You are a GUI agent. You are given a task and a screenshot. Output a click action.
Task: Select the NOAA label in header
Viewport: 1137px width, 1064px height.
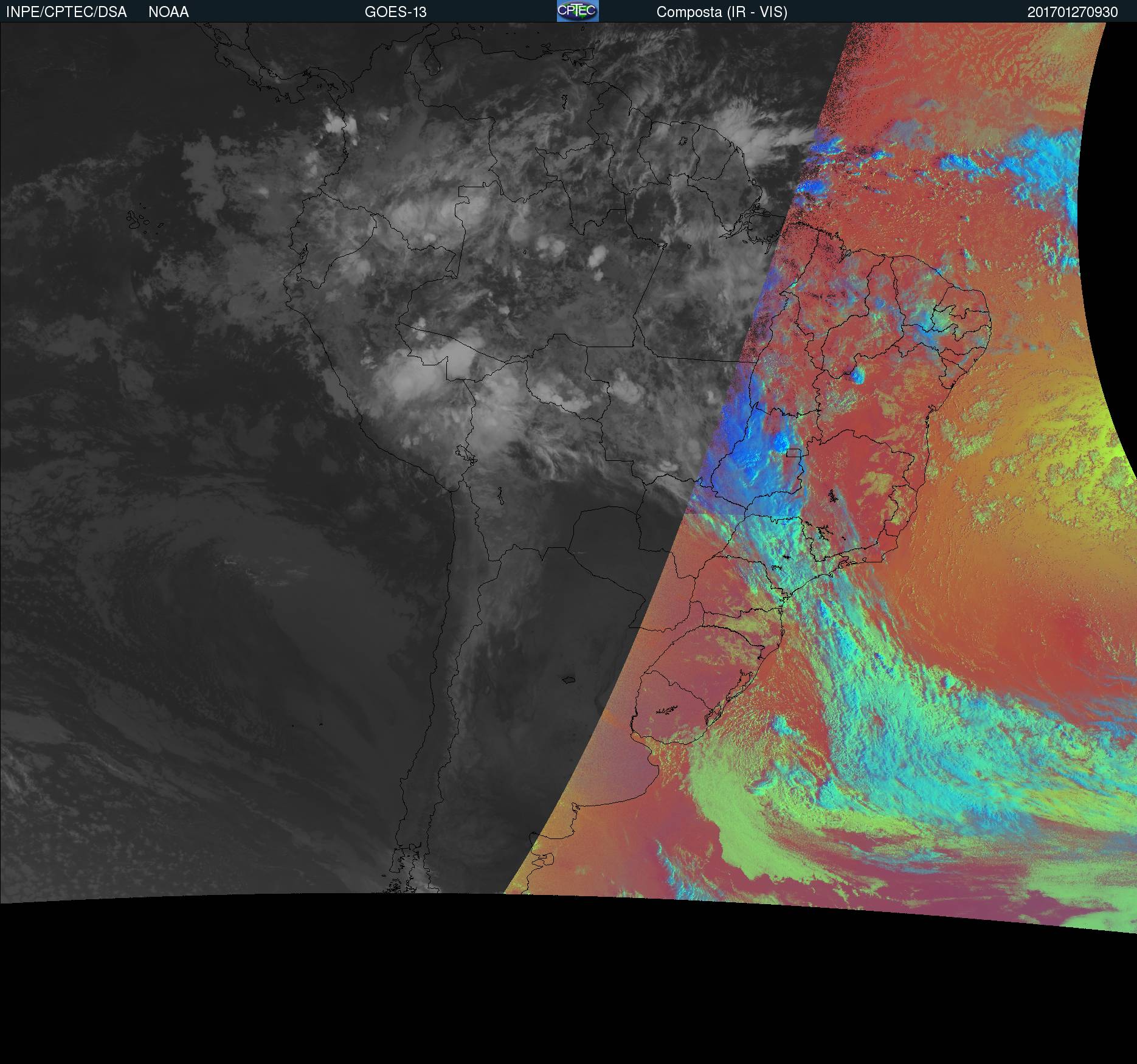pos(168,12)
